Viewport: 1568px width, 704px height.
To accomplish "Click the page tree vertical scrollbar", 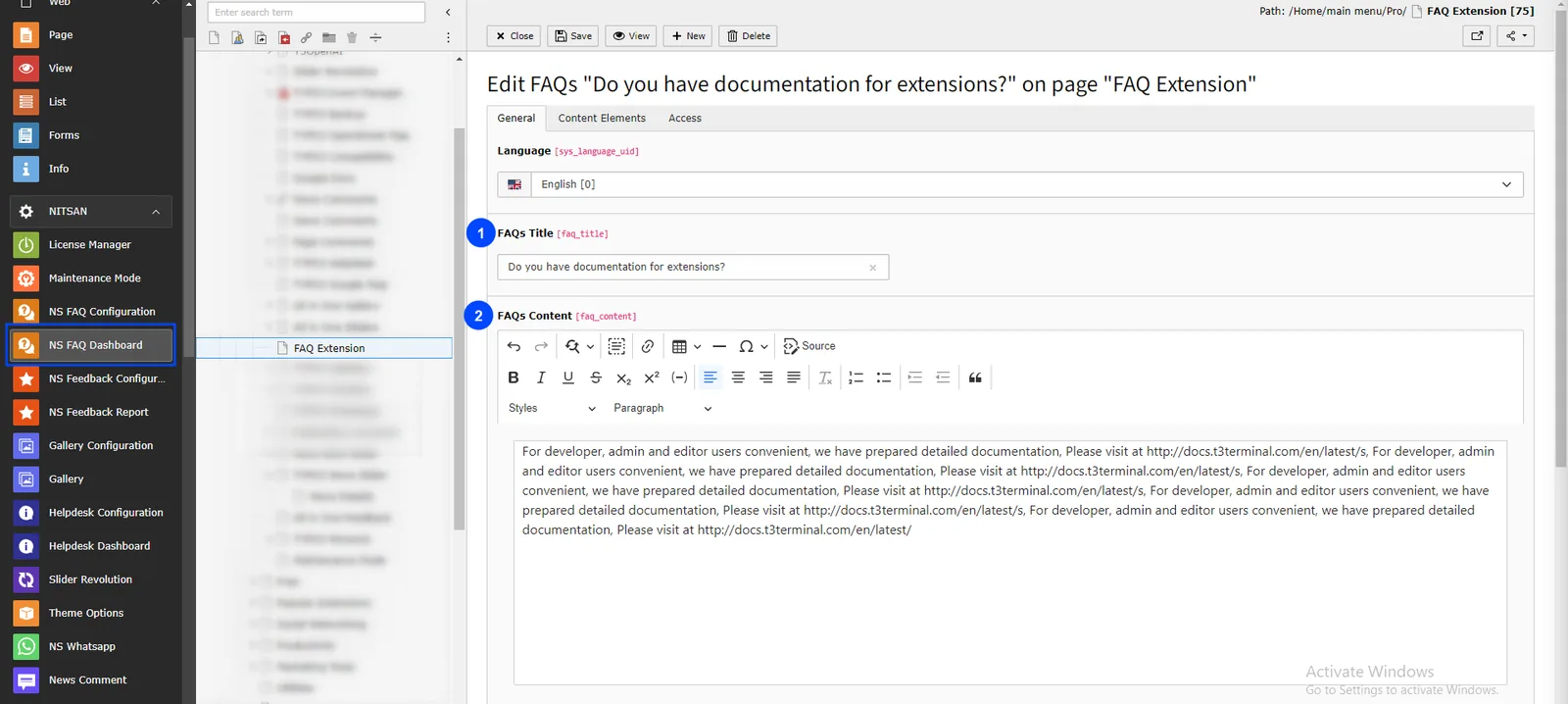I will [x=459, y=328].
